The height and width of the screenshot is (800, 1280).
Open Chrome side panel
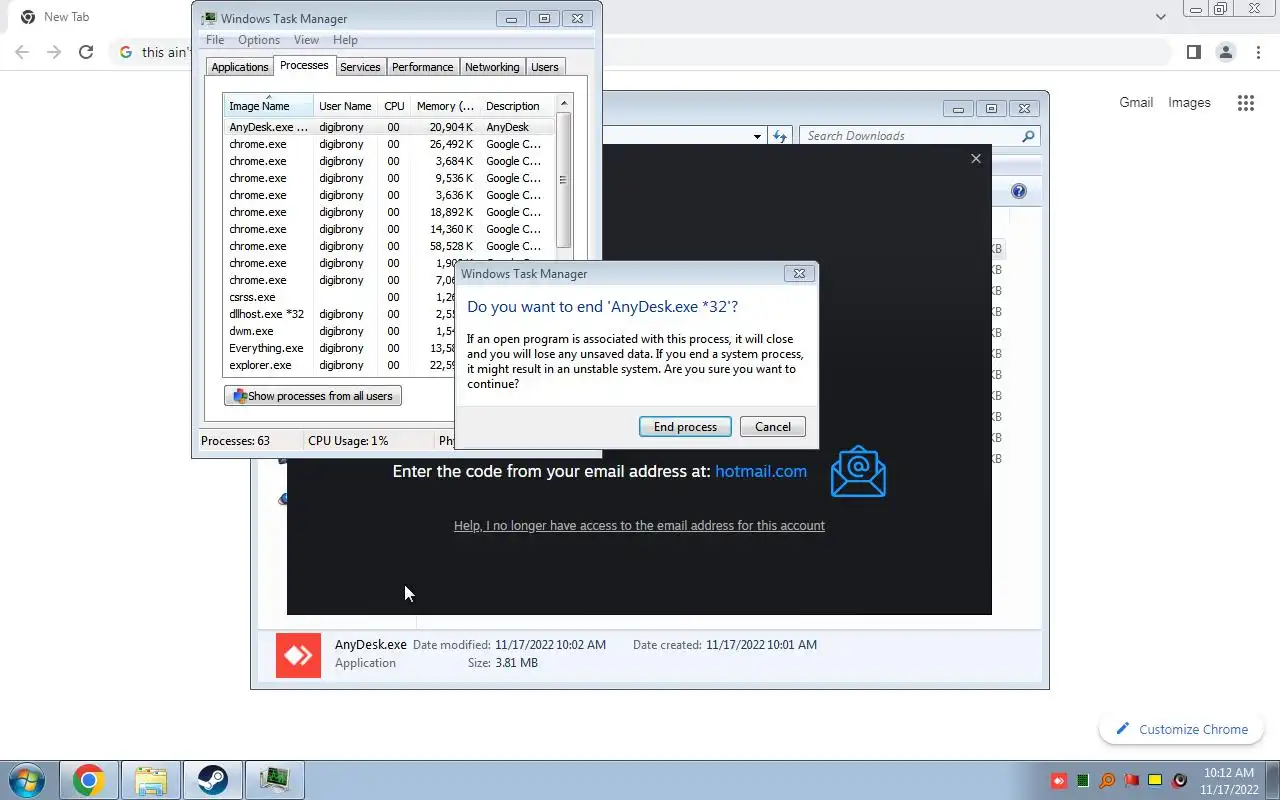click(1193, 52)
